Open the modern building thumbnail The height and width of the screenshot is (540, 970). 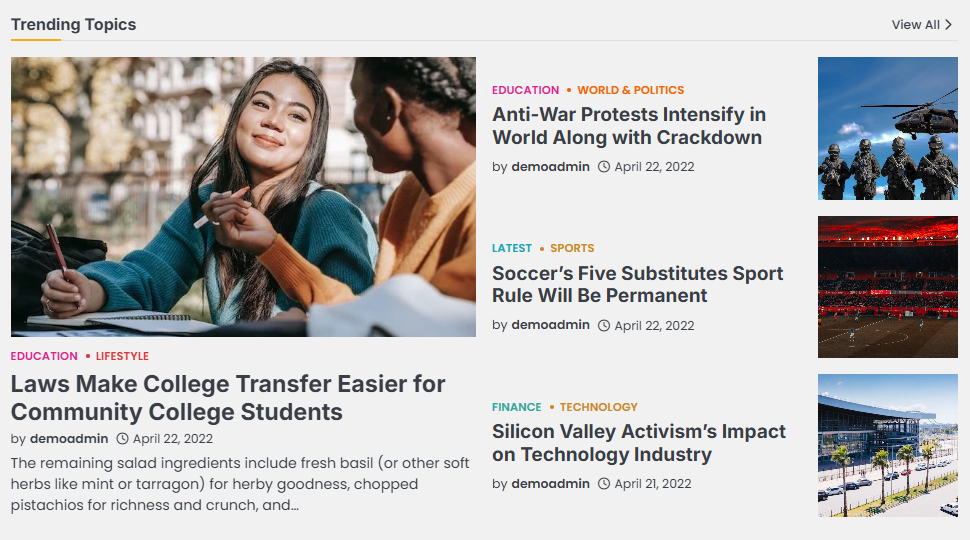[x=887, y=445]
